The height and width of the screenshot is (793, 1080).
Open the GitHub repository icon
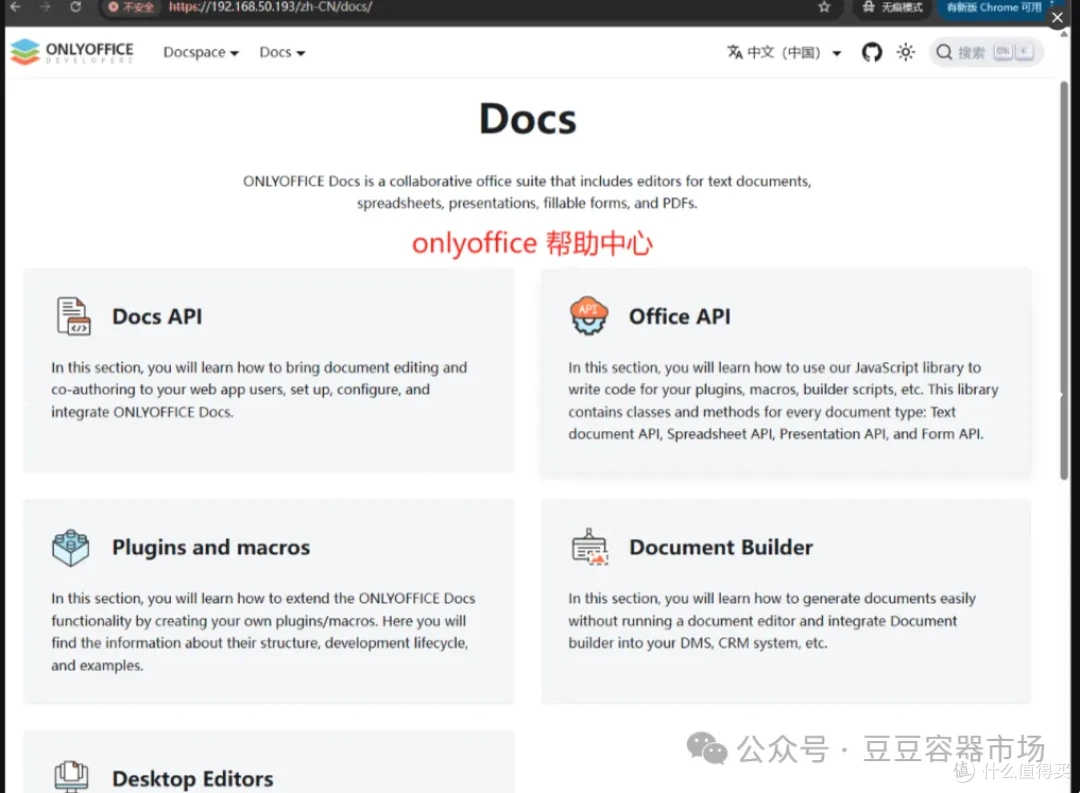872,52
